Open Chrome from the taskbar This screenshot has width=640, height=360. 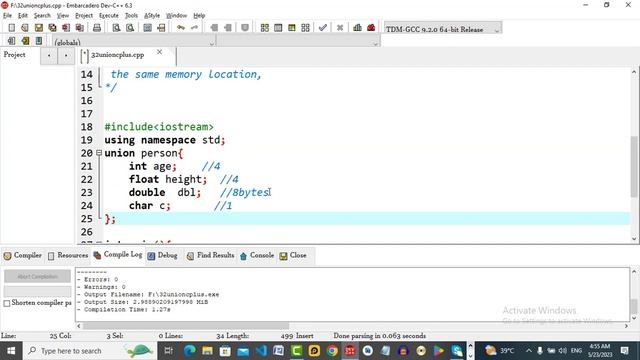(332, 351)
